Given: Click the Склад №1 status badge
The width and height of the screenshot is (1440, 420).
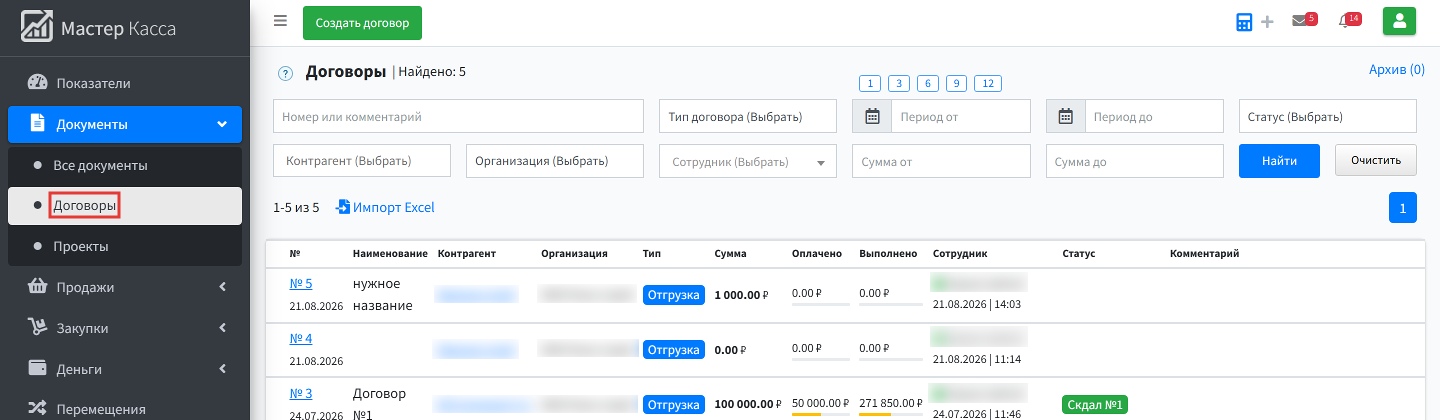Looking at the screenshot, I should pos(1095,405).
